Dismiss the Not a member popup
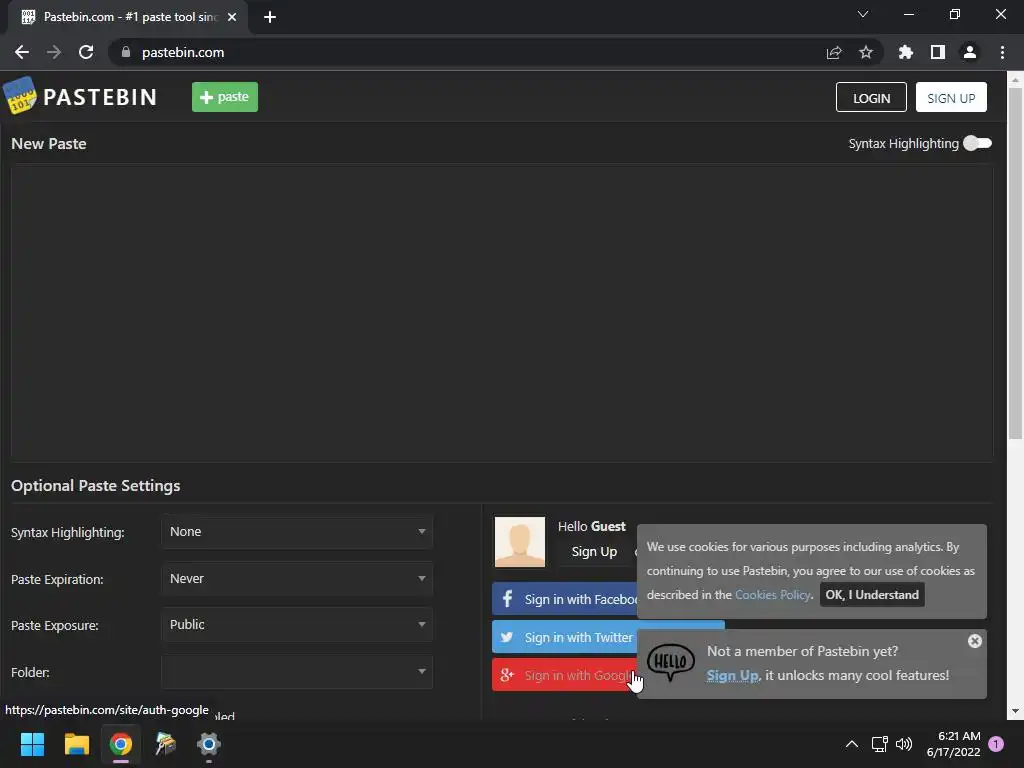The height and width of the screenshot is (768, 1024). coord(975,641)
